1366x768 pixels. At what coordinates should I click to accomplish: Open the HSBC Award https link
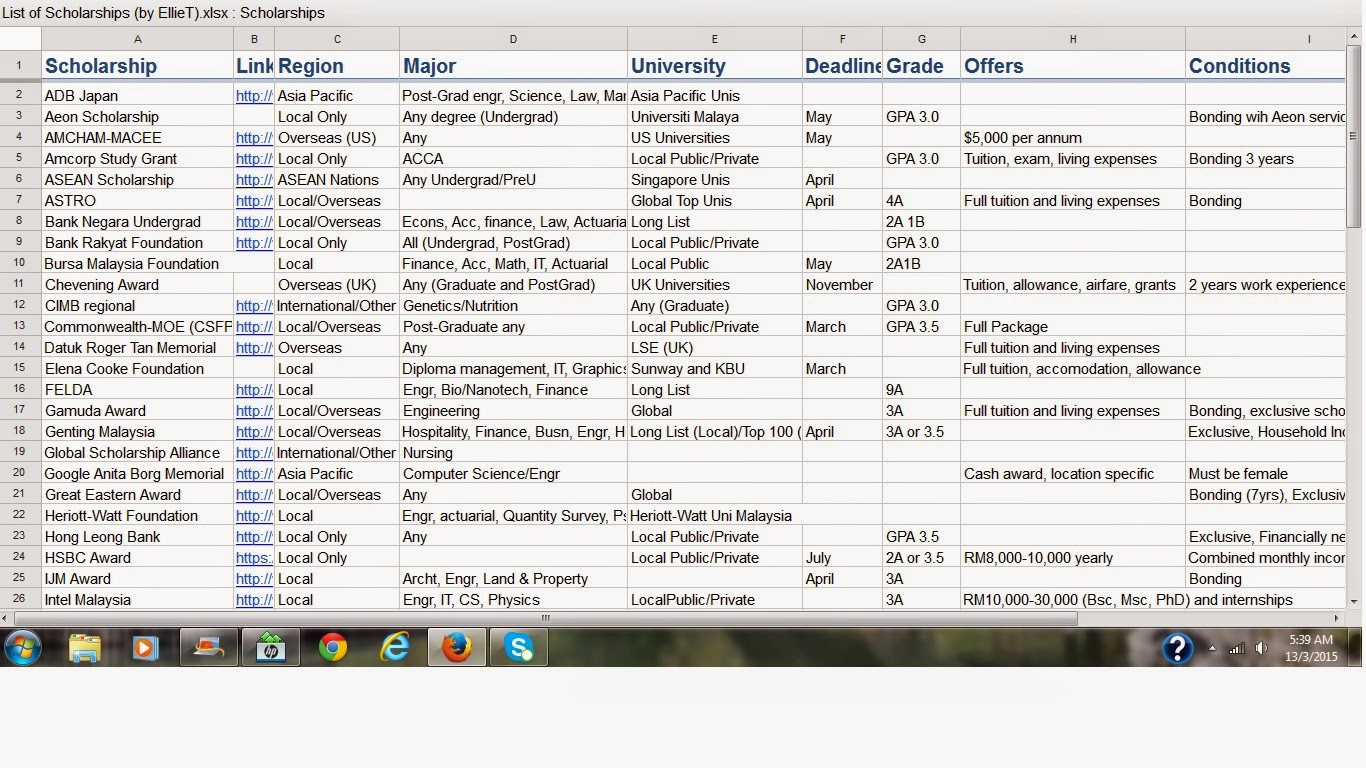click(254, 558)
